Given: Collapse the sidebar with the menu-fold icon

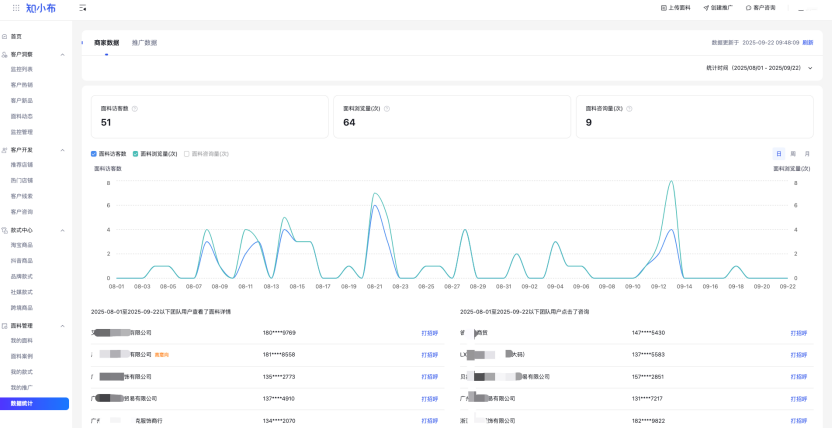Looking at the screenshot, I should point(83,8).
